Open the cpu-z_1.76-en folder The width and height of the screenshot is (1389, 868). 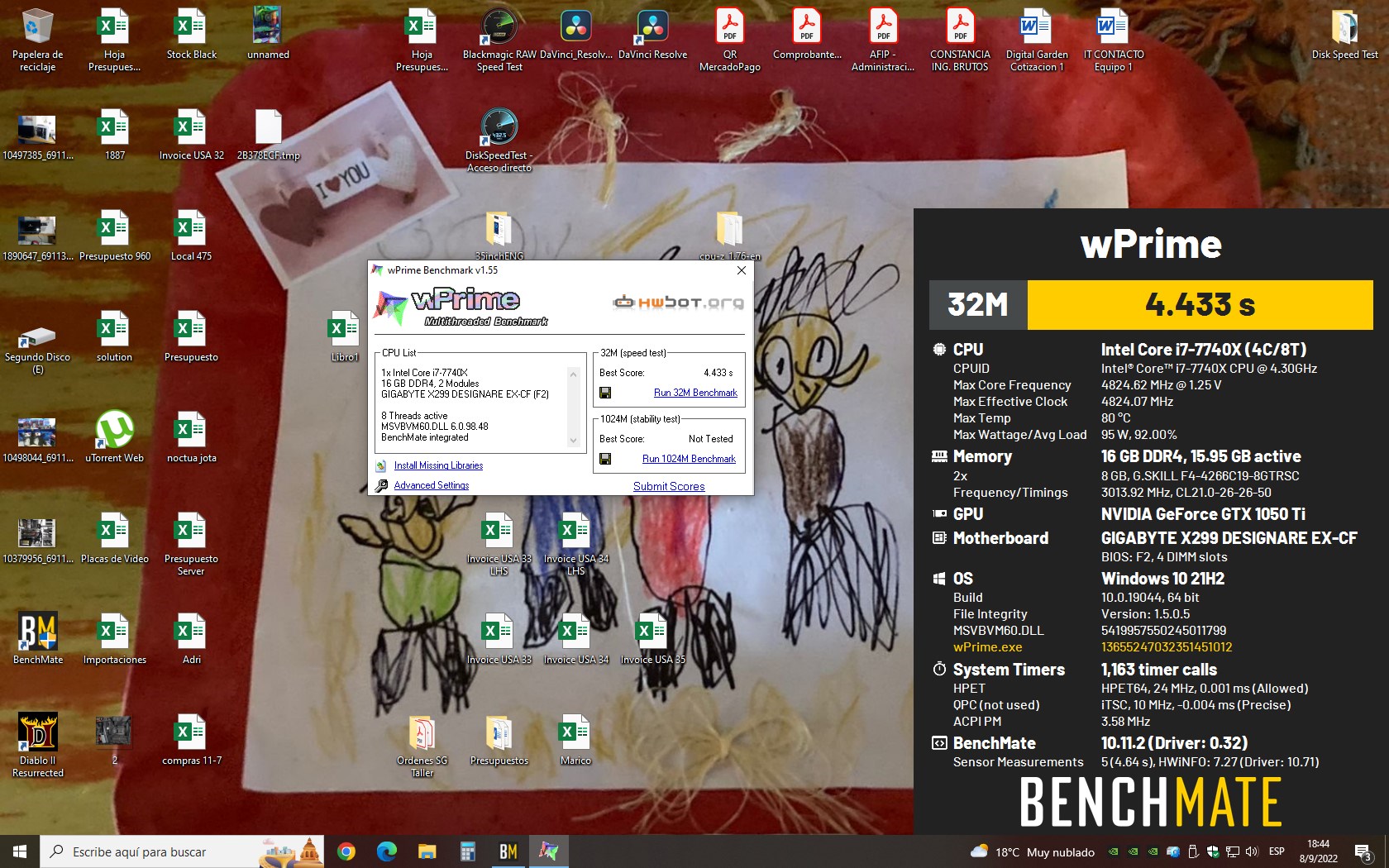pos(729,236)
